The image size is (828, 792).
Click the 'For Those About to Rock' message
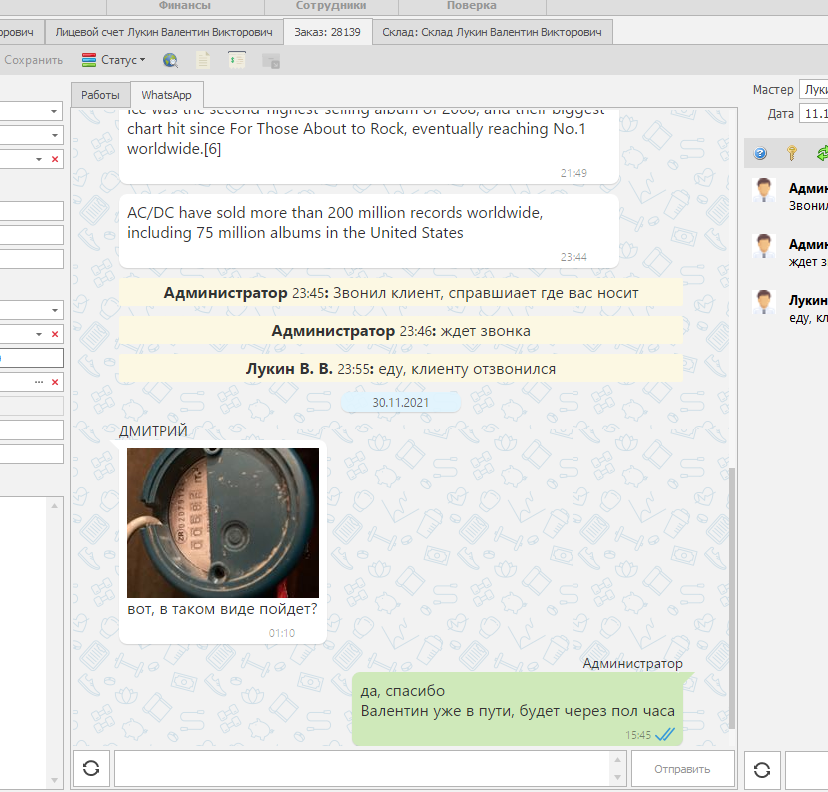click(x=369, y=147)
